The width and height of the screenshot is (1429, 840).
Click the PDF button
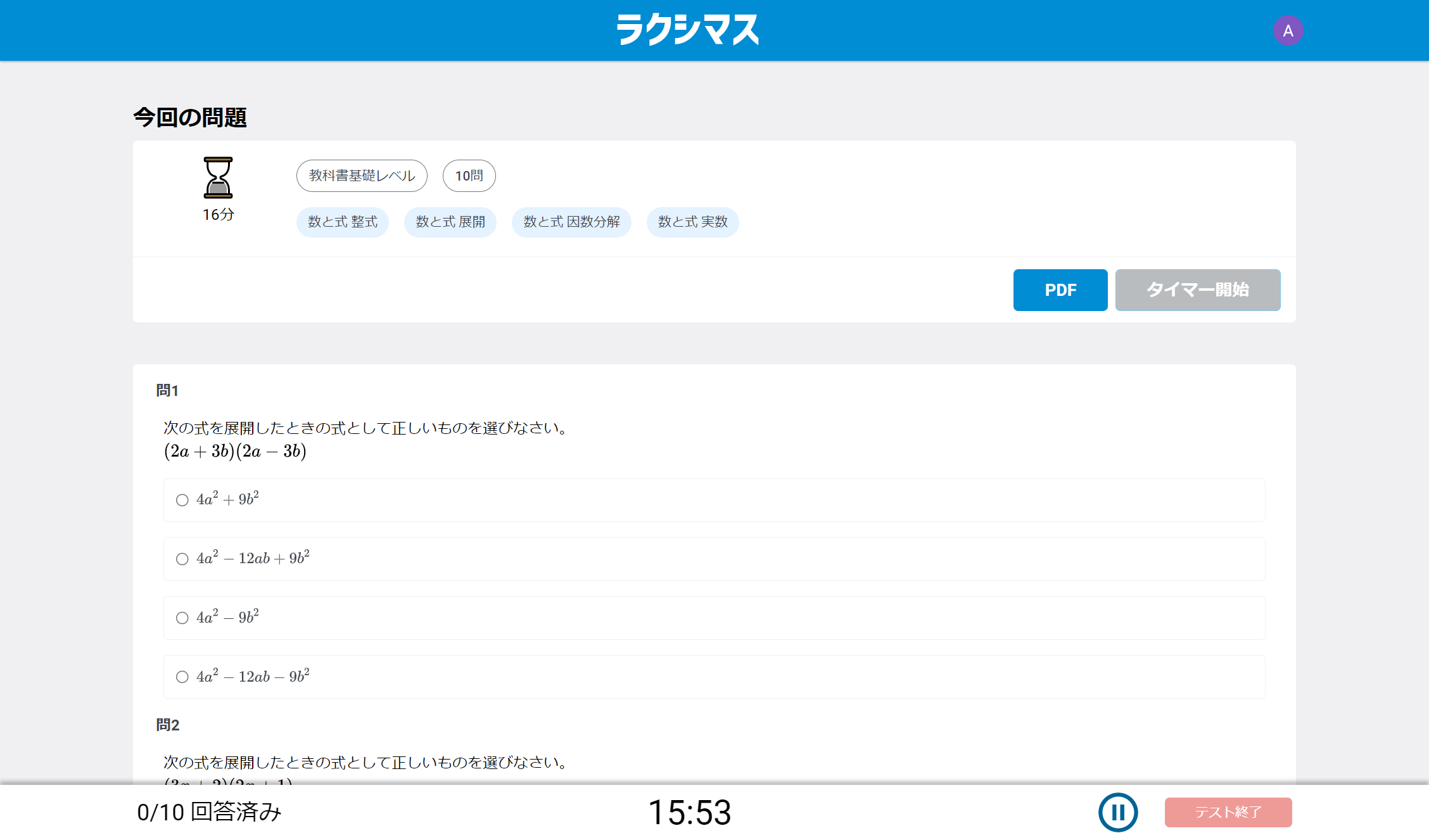(x=1060, y=290)
